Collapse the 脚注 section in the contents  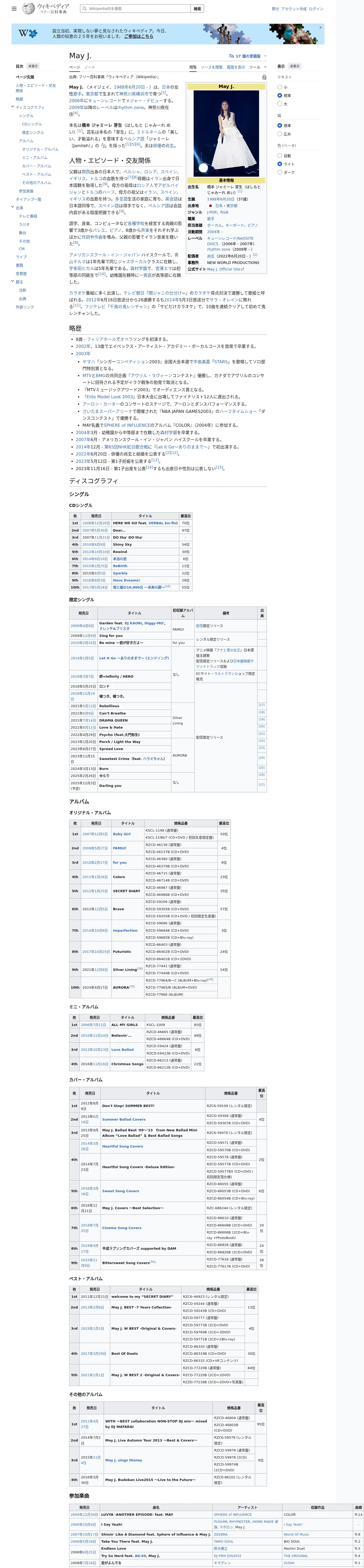[x=12, y=282]
